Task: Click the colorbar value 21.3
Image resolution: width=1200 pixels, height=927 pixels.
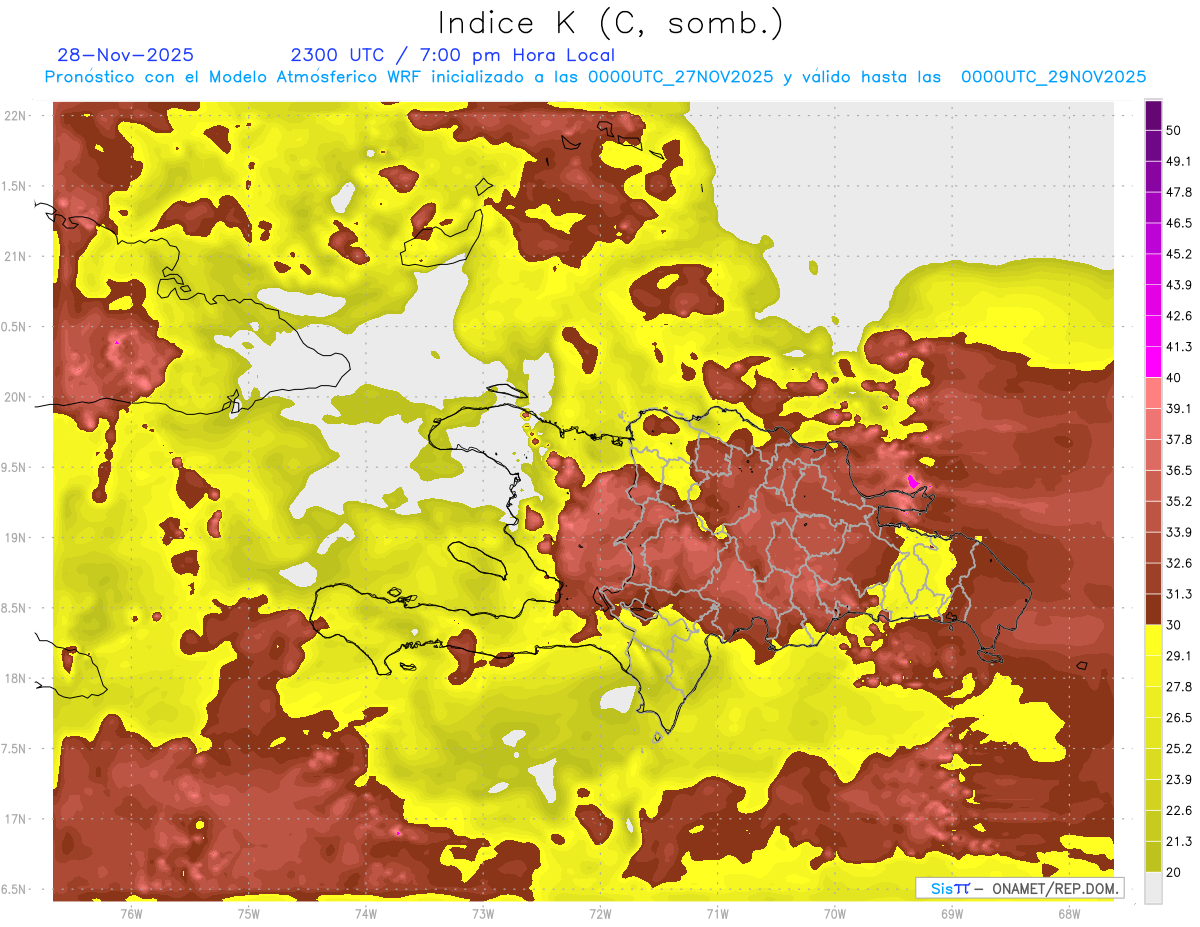Action: [1179, 842]
